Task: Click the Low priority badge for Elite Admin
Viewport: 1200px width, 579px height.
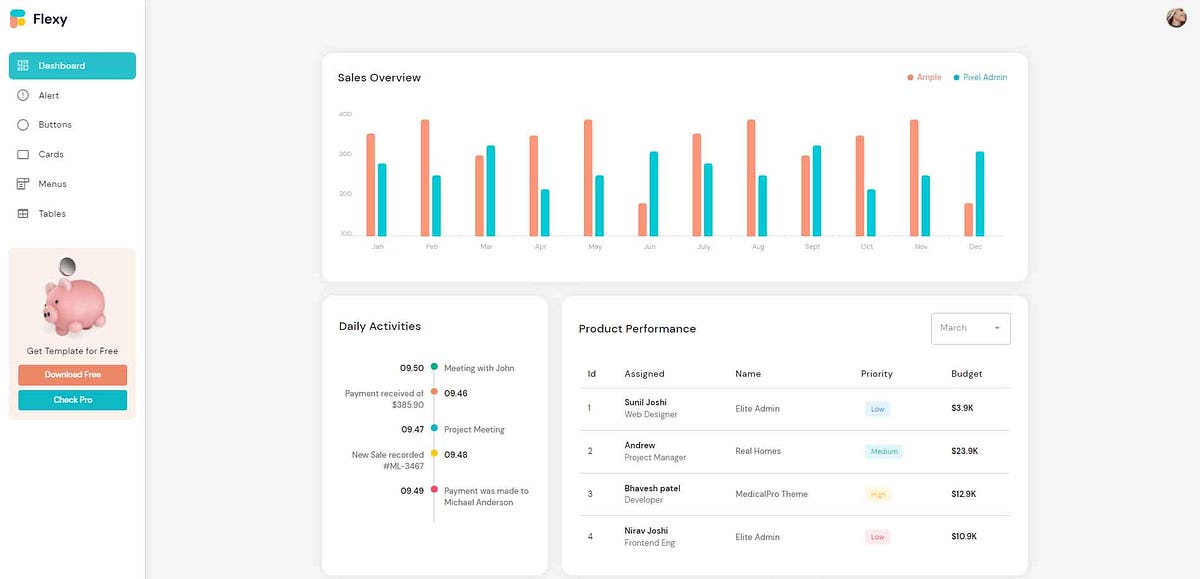Action: click(877, 409)
